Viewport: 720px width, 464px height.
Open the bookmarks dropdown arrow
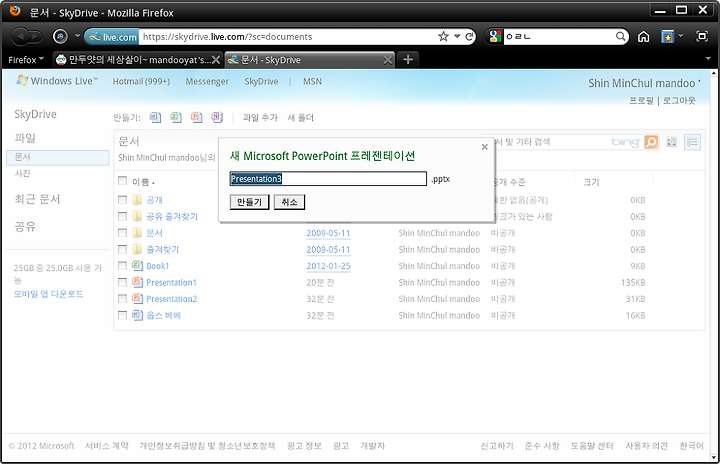click(681, 35)
